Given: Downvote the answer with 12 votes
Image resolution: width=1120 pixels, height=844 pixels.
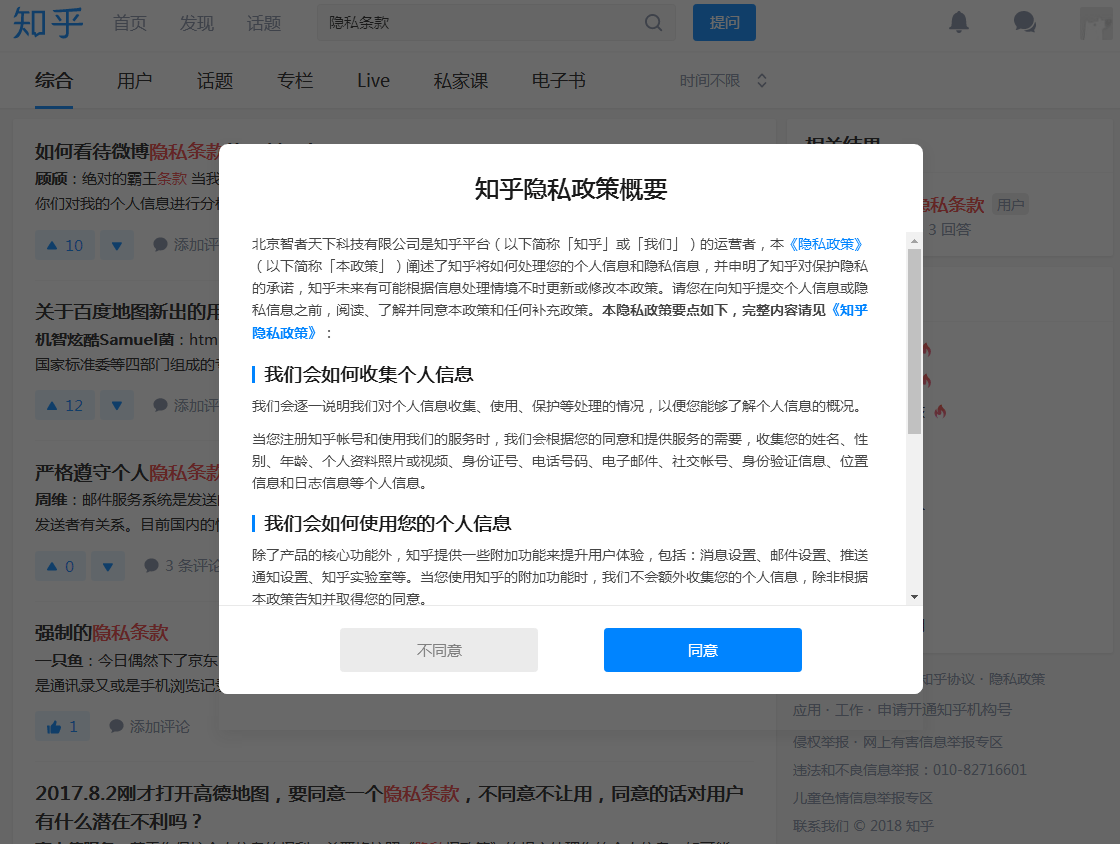Looking at the screenshot, I should click(116, 406).
